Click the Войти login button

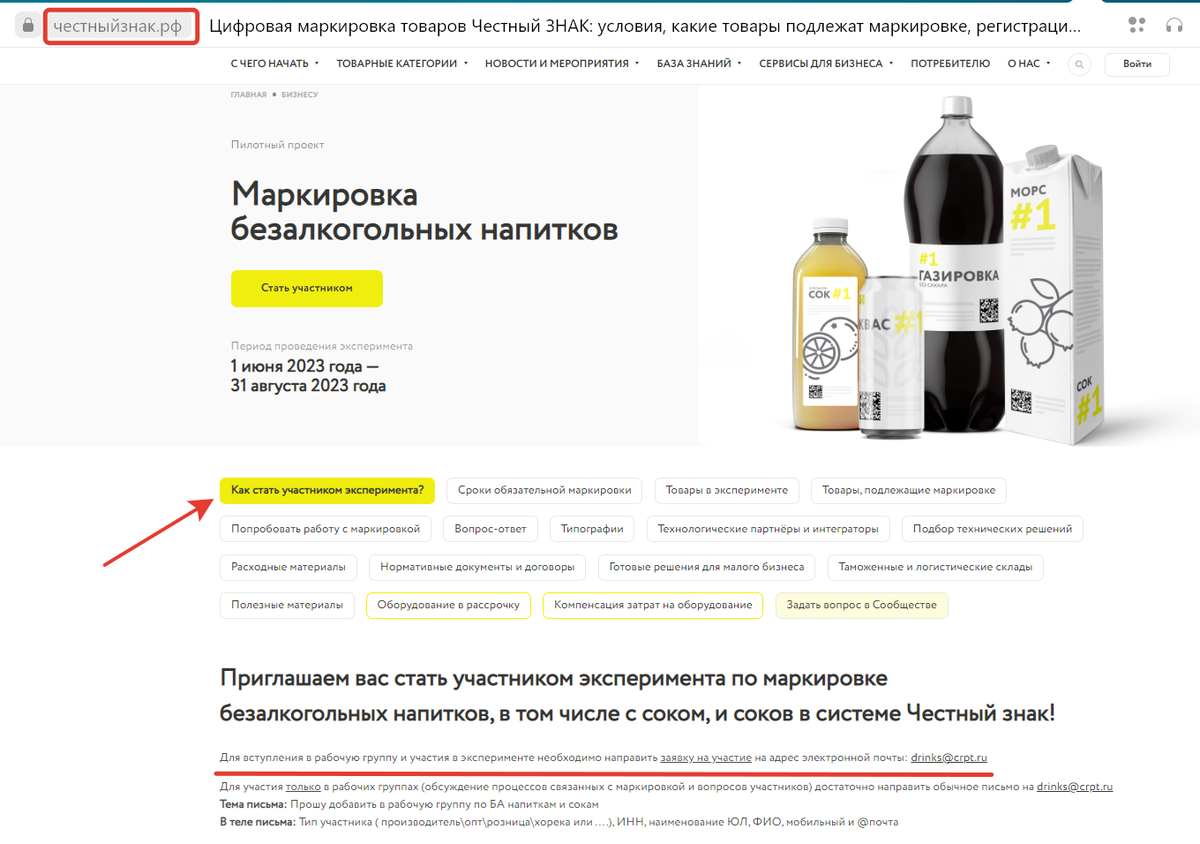(1137, 64)
